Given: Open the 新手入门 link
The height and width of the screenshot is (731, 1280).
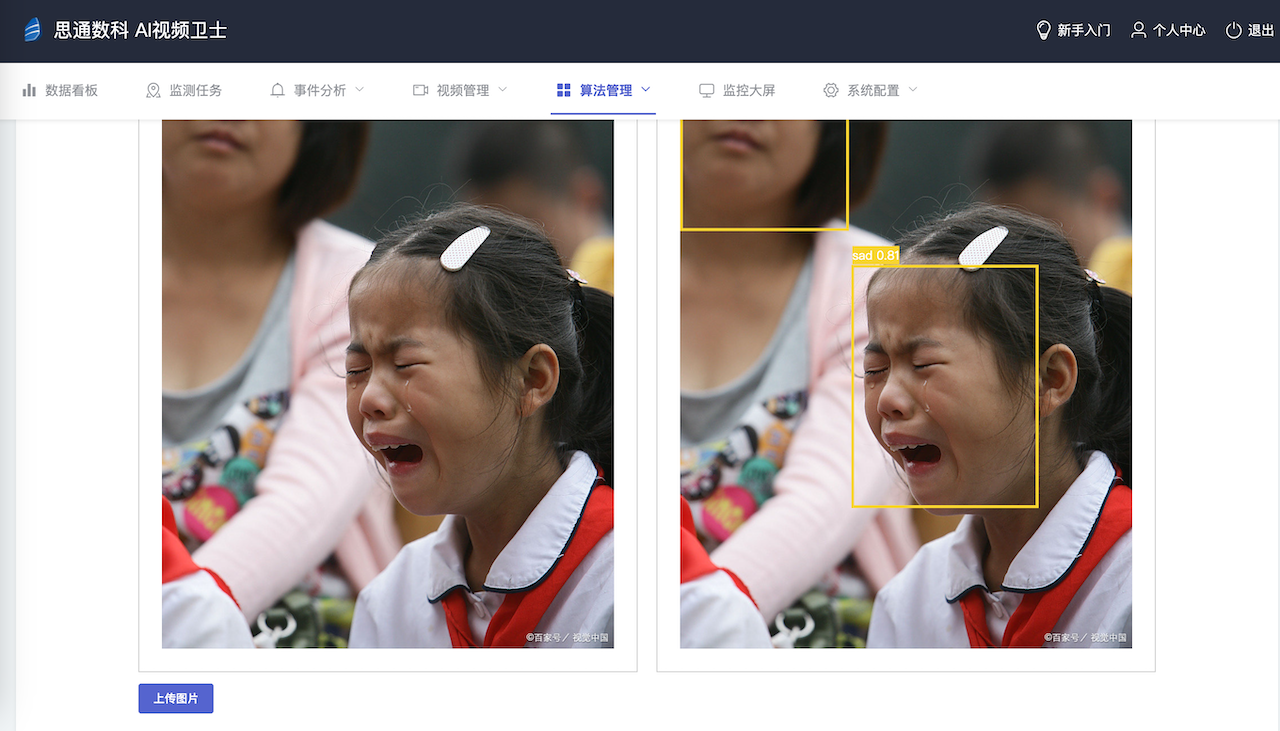Looking at the screenshot, I should [1073, 30].
